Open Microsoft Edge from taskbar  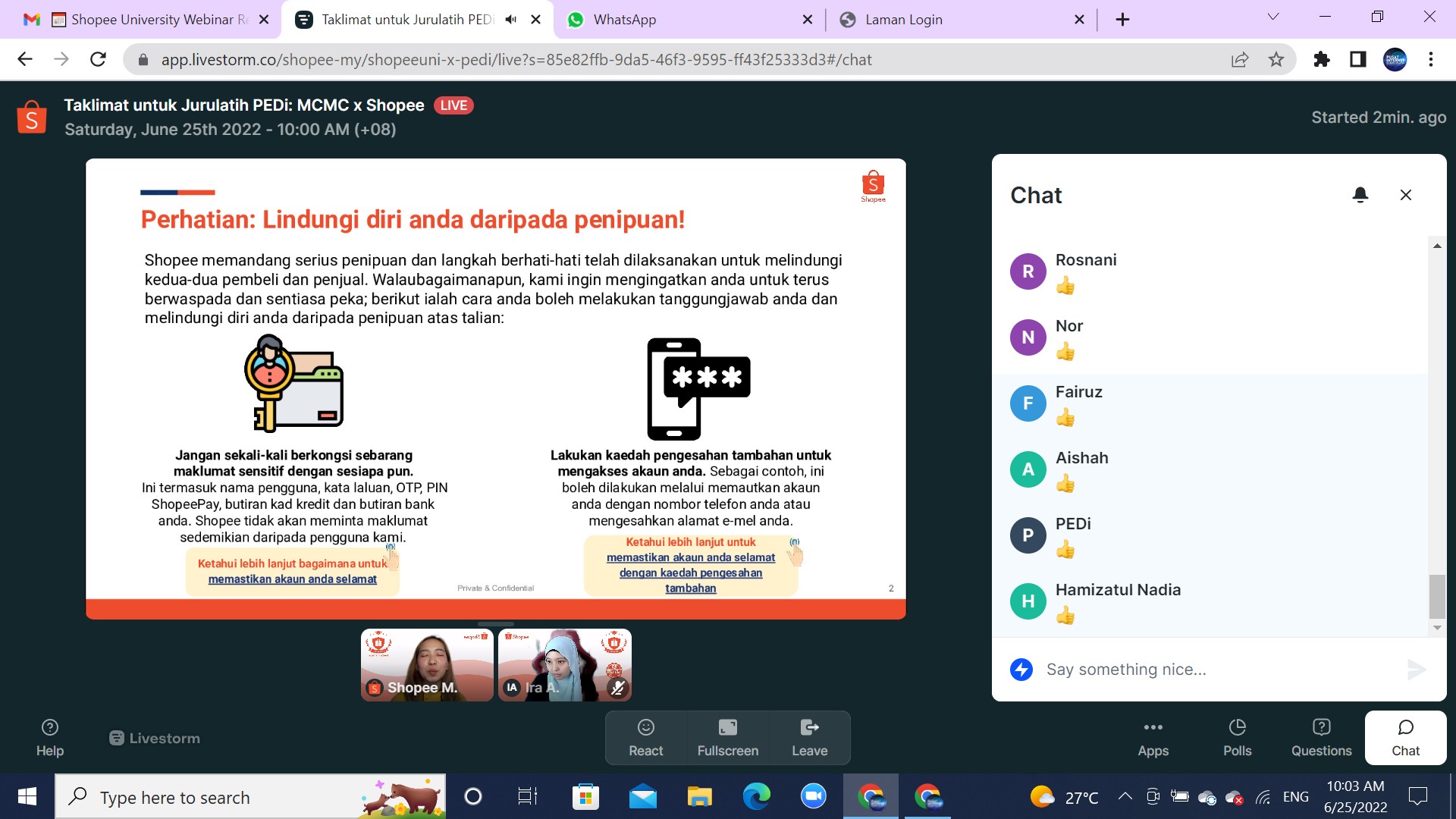[x=756, y=796]
